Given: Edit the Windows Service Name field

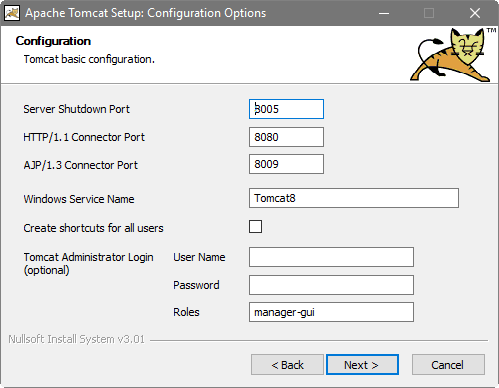Looking at the screenshot, I should [x=354, y=198].
